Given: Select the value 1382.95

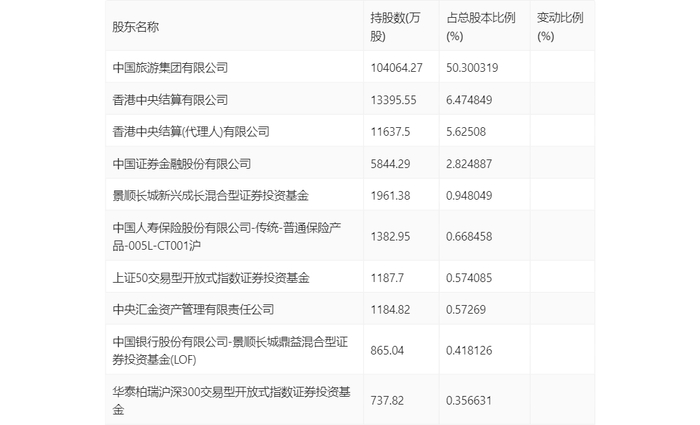Looking at the screenshot, I should [x=390, y=237].
